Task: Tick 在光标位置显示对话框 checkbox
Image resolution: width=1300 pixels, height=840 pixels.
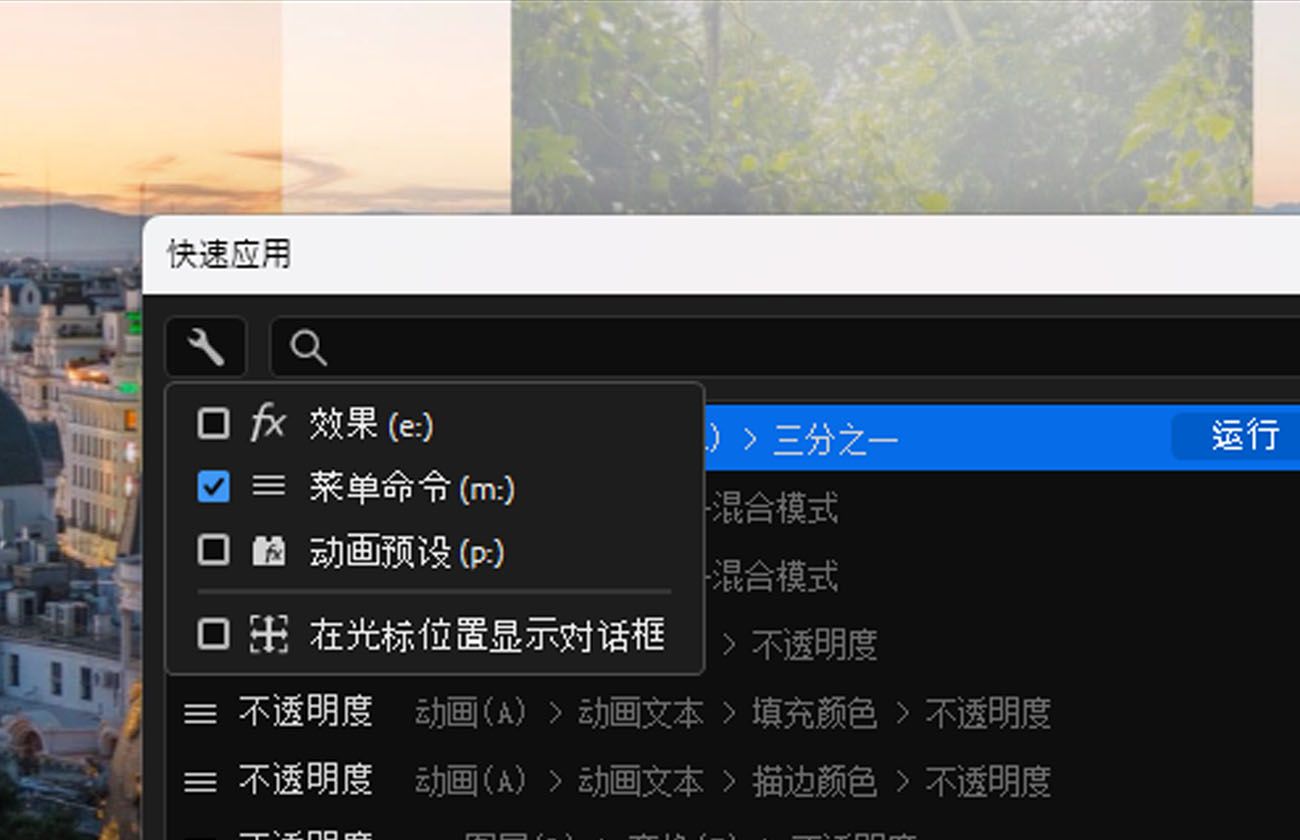Action: [213, 633]
